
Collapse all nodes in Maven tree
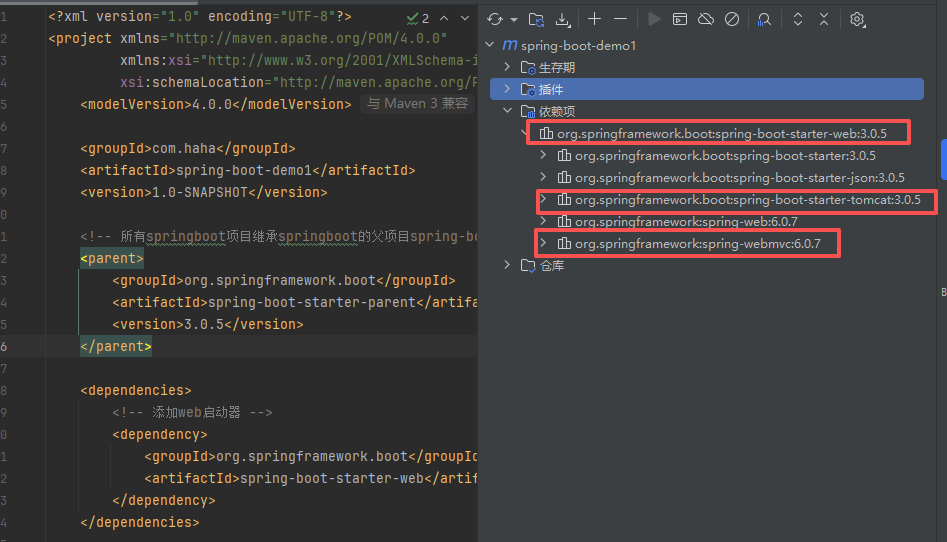click(824, 19)
